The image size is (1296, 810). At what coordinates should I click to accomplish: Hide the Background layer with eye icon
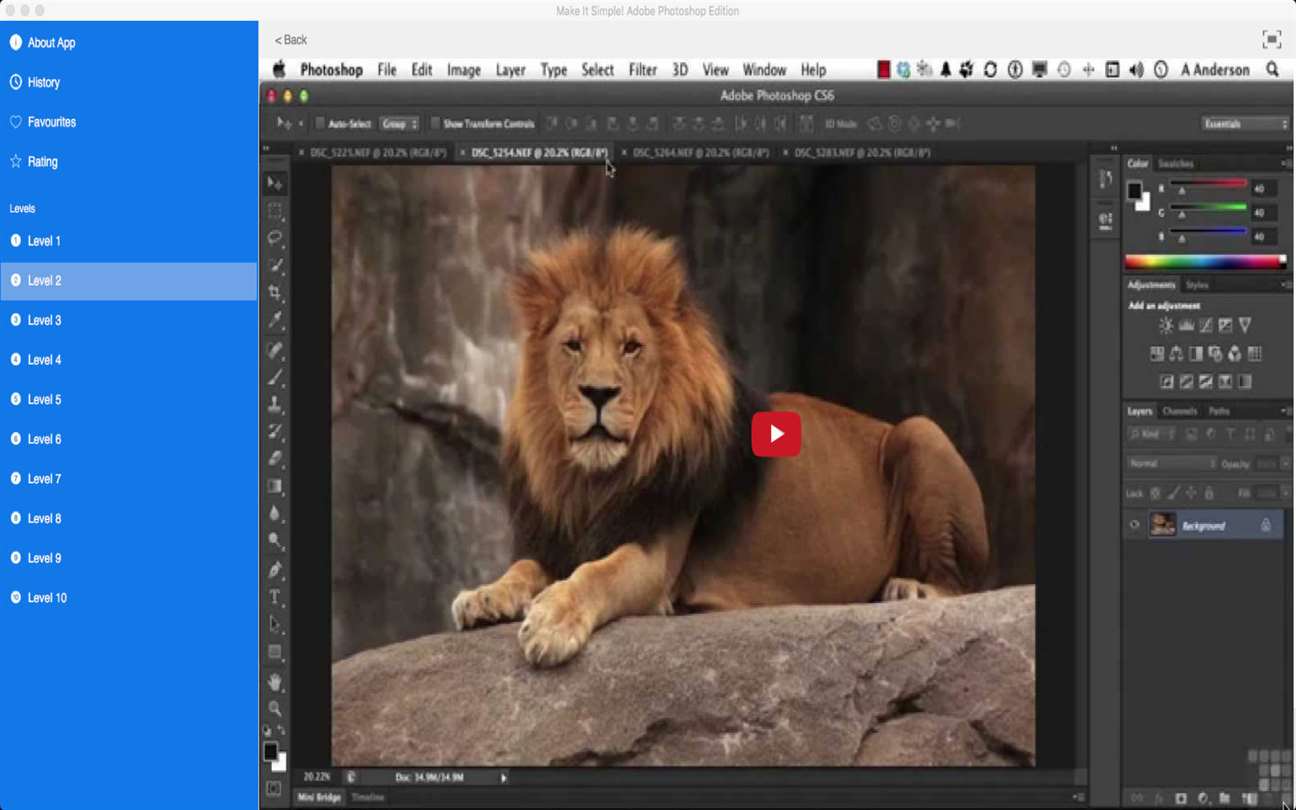tap(1134, 526)
